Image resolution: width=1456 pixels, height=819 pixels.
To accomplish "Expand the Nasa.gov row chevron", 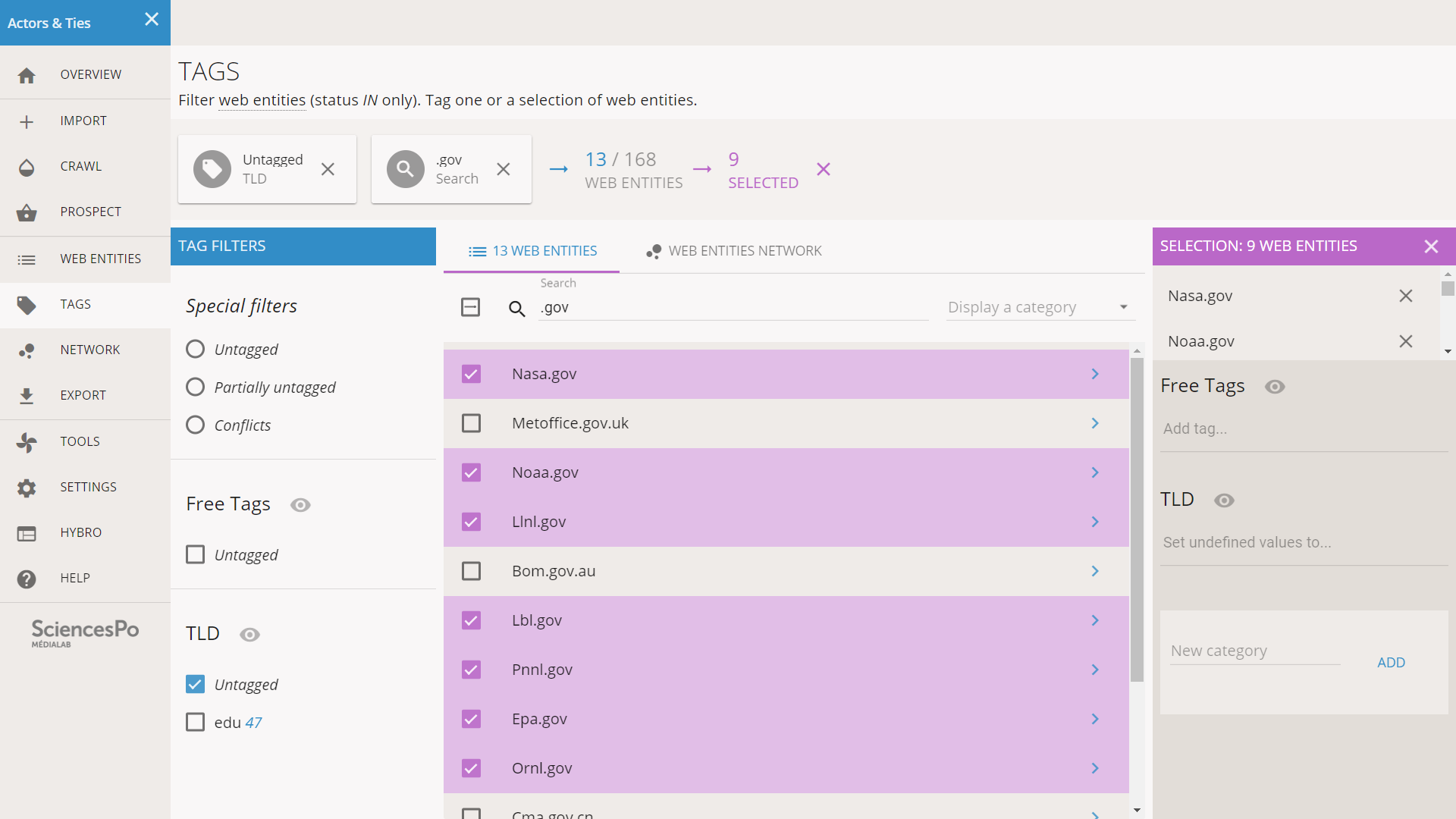I will pos(1095,374).
